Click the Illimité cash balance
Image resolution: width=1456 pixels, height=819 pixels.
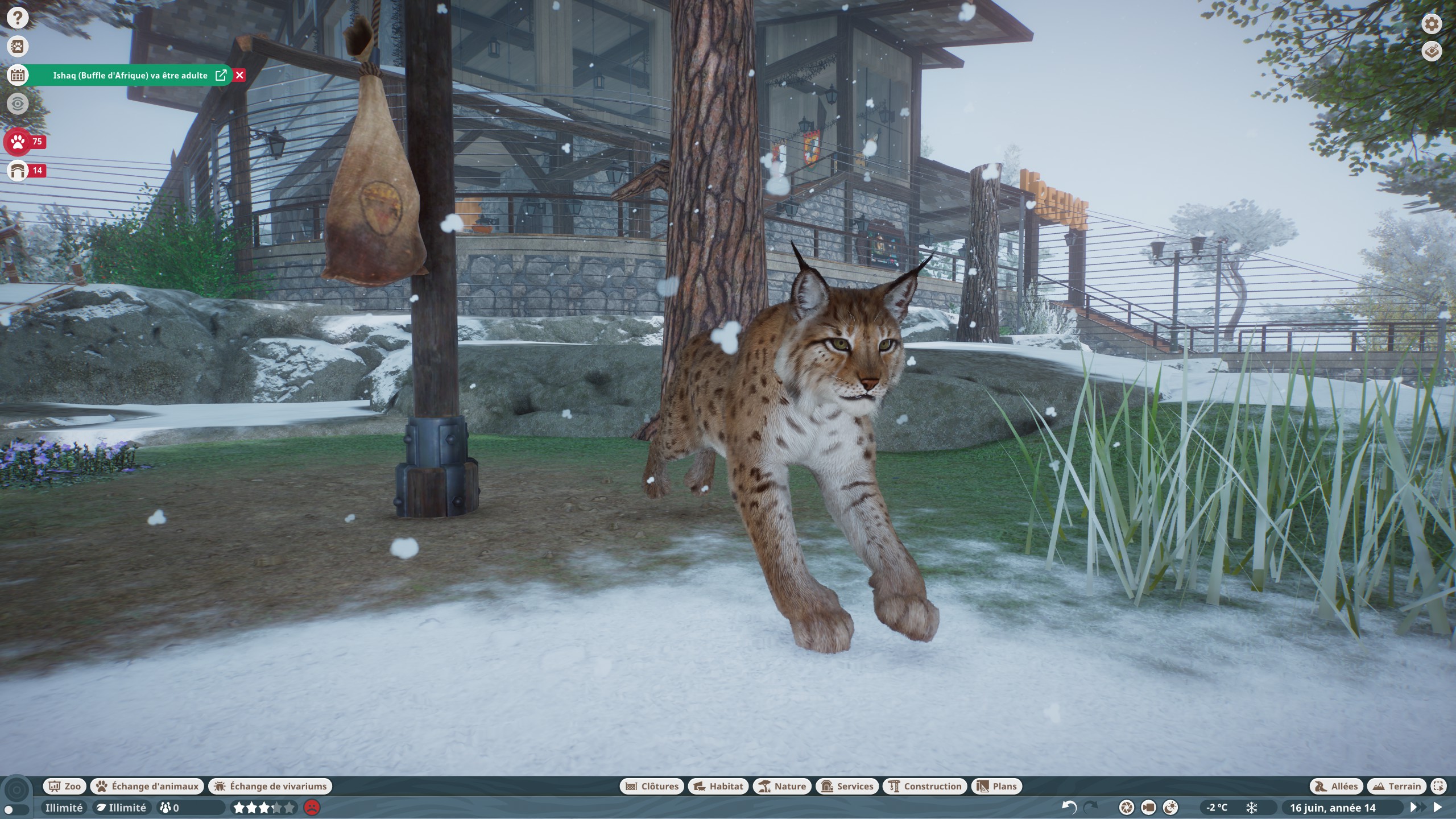(64, 808)
